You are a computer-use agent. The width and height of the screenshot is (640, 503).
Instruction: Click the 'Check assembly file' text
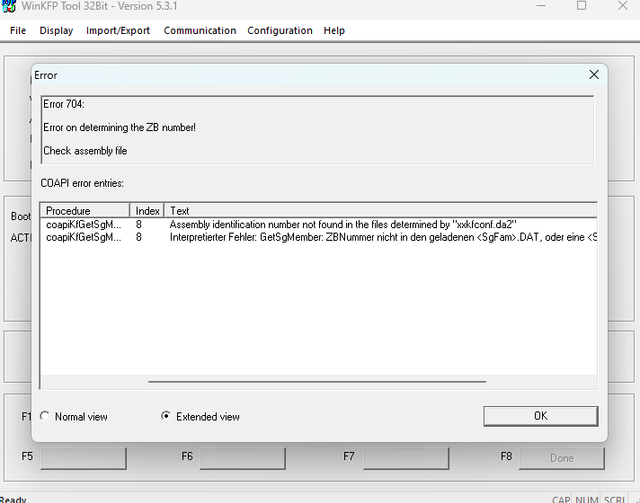(x=85, y=151)
